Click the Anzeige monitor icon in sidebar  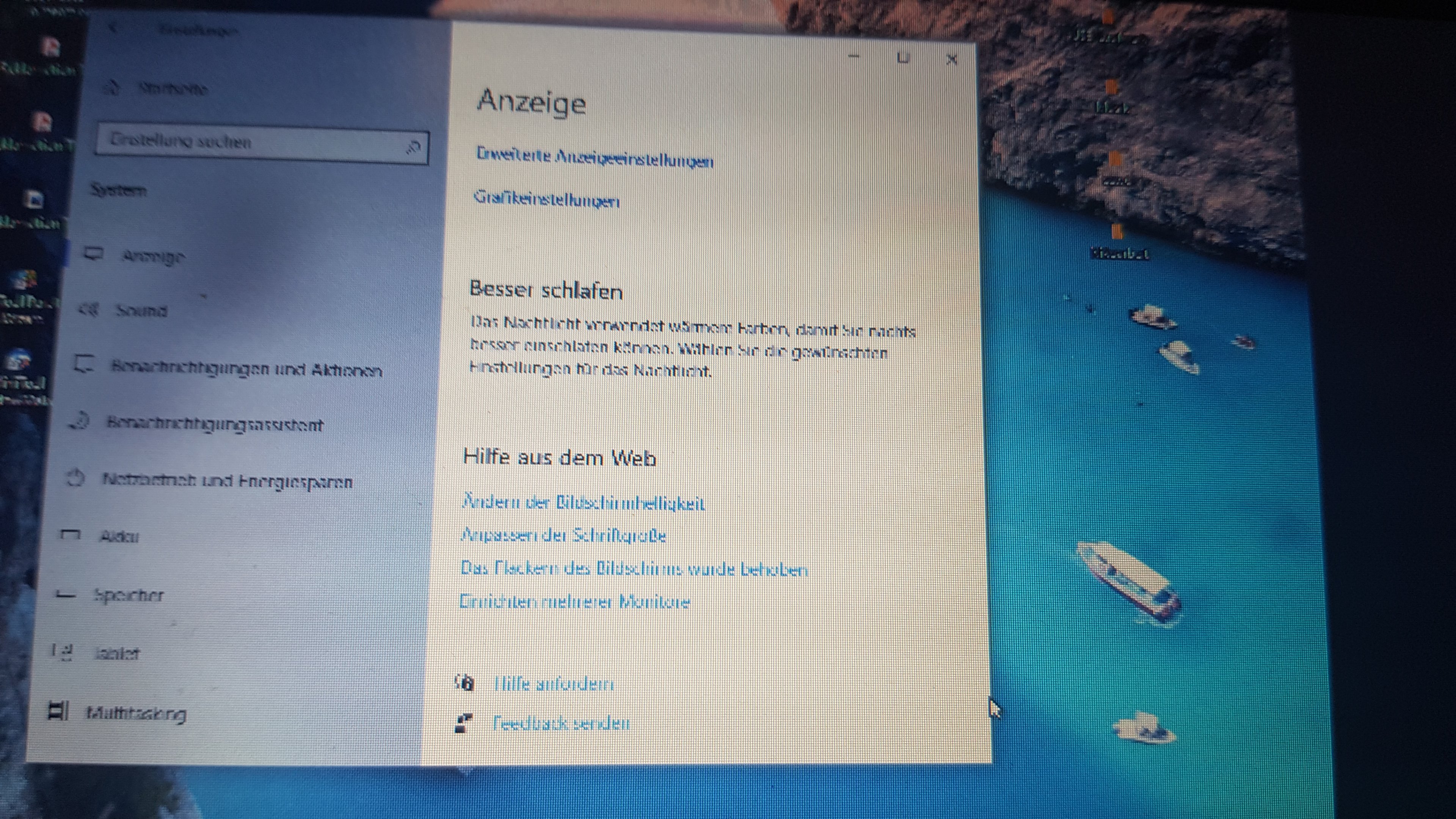94,254
